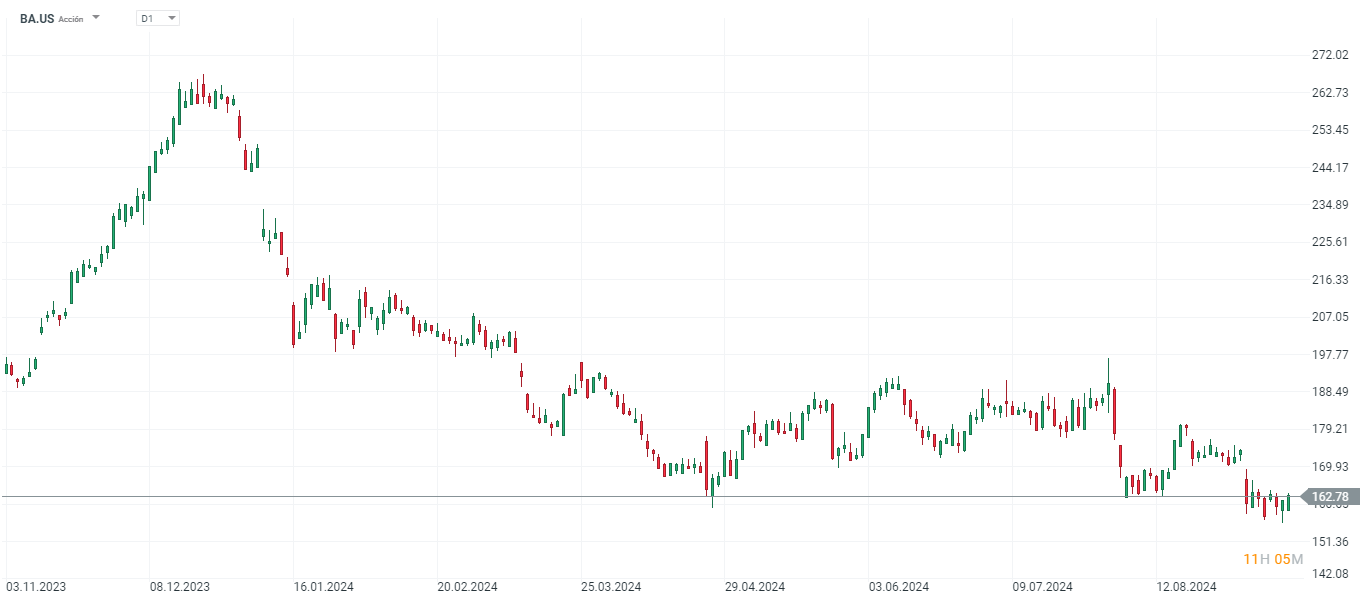Click the 12.08.2024 date marker

(x=1186, y=587)
